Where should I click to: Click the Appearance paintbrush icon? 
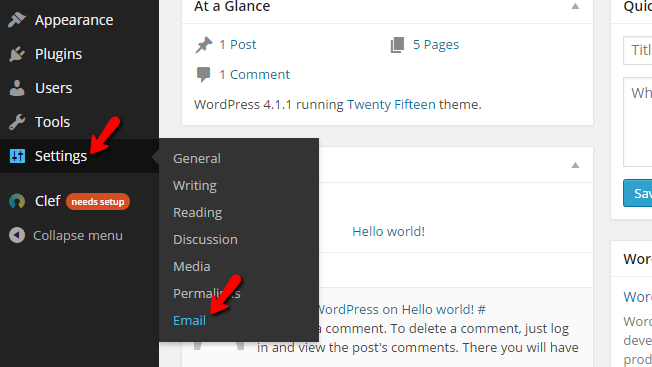coord(17,20)
